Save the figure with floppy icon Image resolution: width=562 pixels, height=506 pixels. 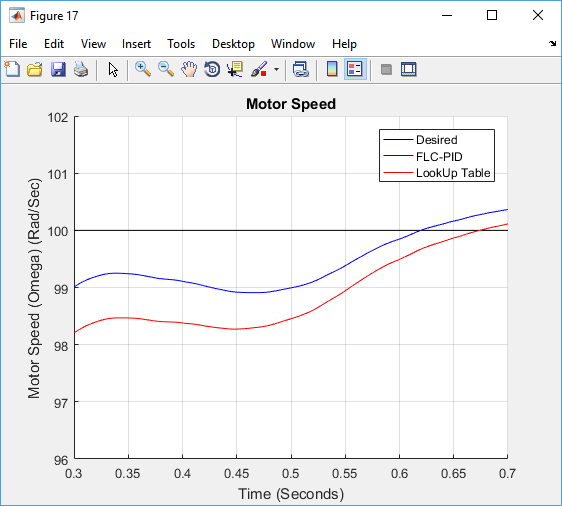click(x=58, y=69)
